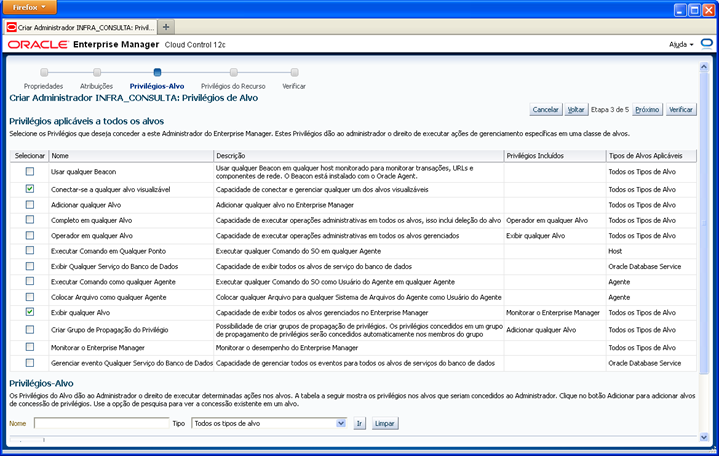Screen dimensions: 719x456
Task: Check Exibir Qualquer Serviço do Banco de Dados
Action: [30, 266]
